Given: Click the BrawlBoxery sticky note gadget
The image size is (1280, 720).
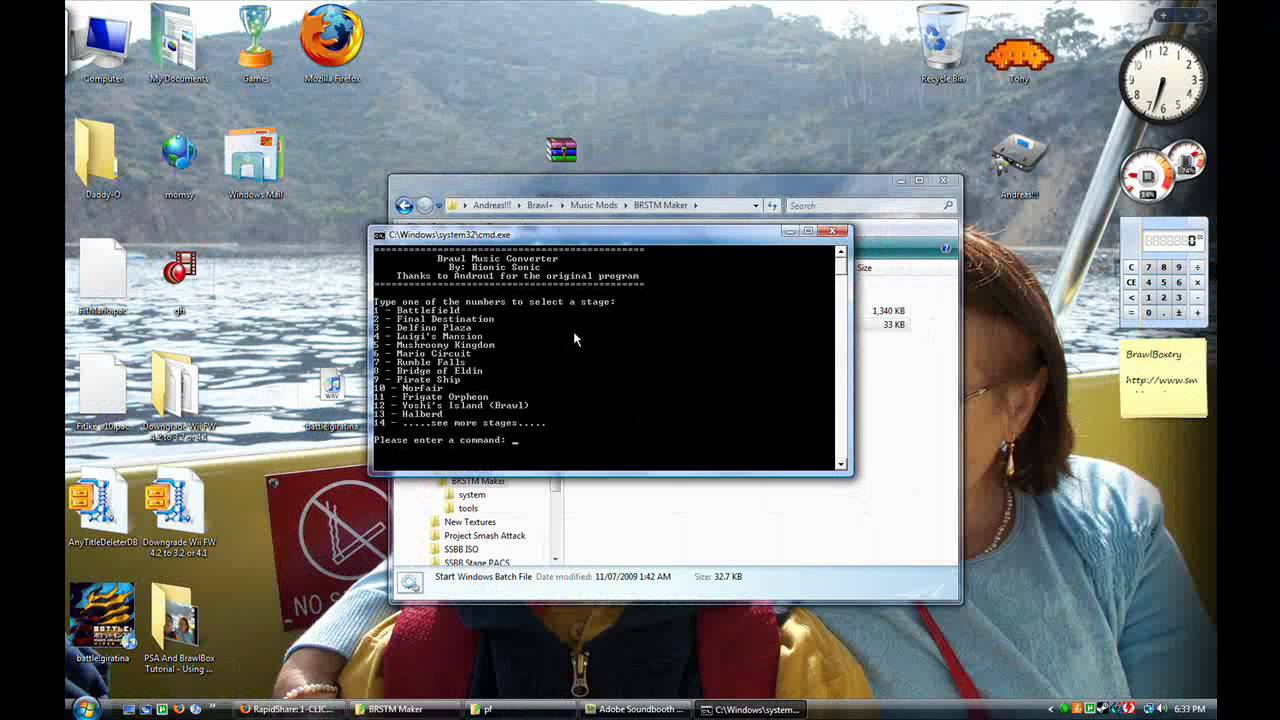Looking at the screenshot, I should 1163,378.
